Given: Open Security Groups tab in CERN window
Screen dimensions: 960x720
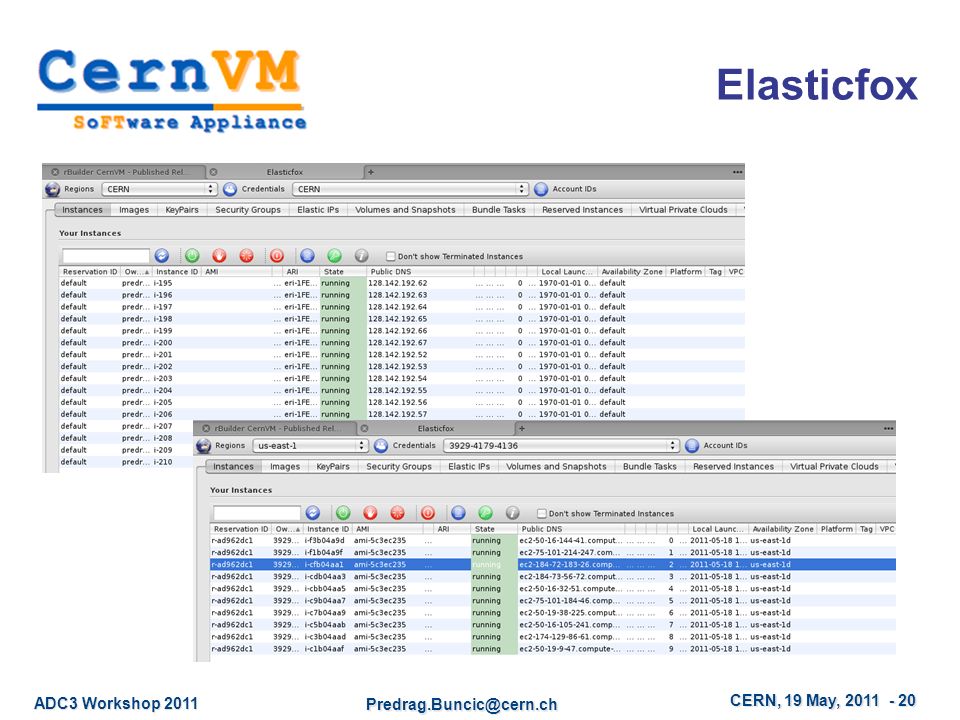Looking at the screenshot, I should [x=248, y=209].
